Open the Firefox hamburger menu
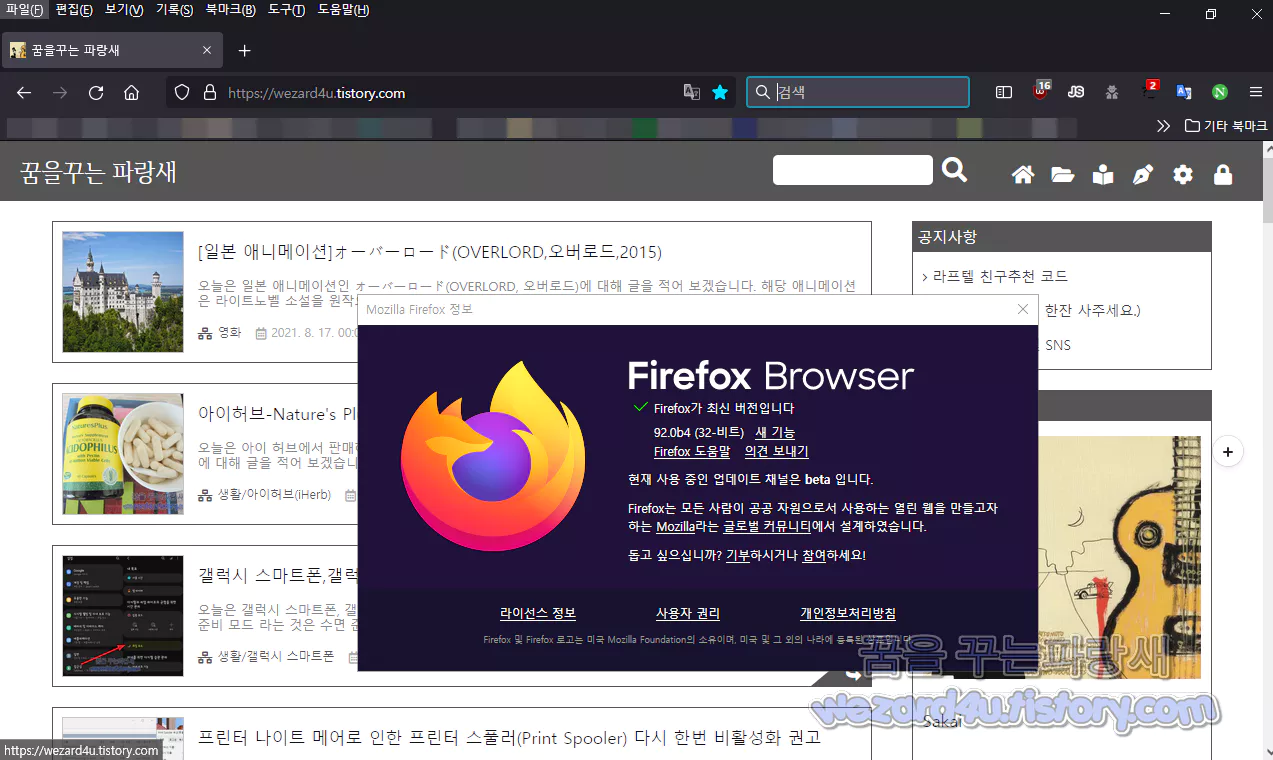Viewport: 1273px width, 760px height. pos(1255,92)
